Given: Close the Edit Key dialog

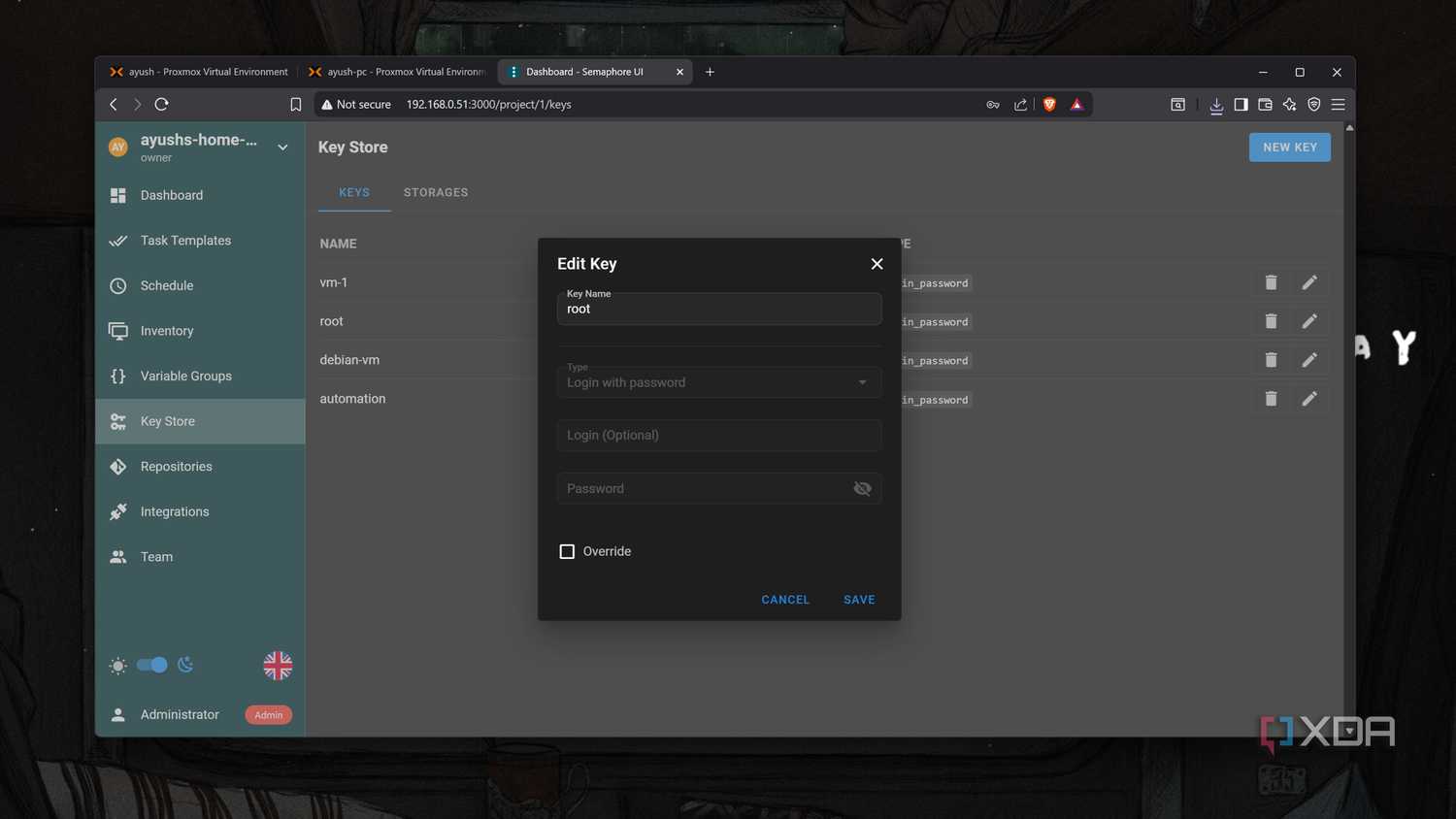Looking at the screenshot, I should click(x=877, y=264).
